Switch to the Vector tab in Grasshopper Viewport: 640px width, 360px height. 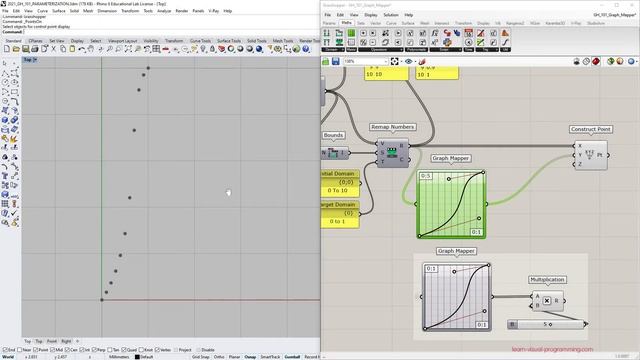click(375, 23)
